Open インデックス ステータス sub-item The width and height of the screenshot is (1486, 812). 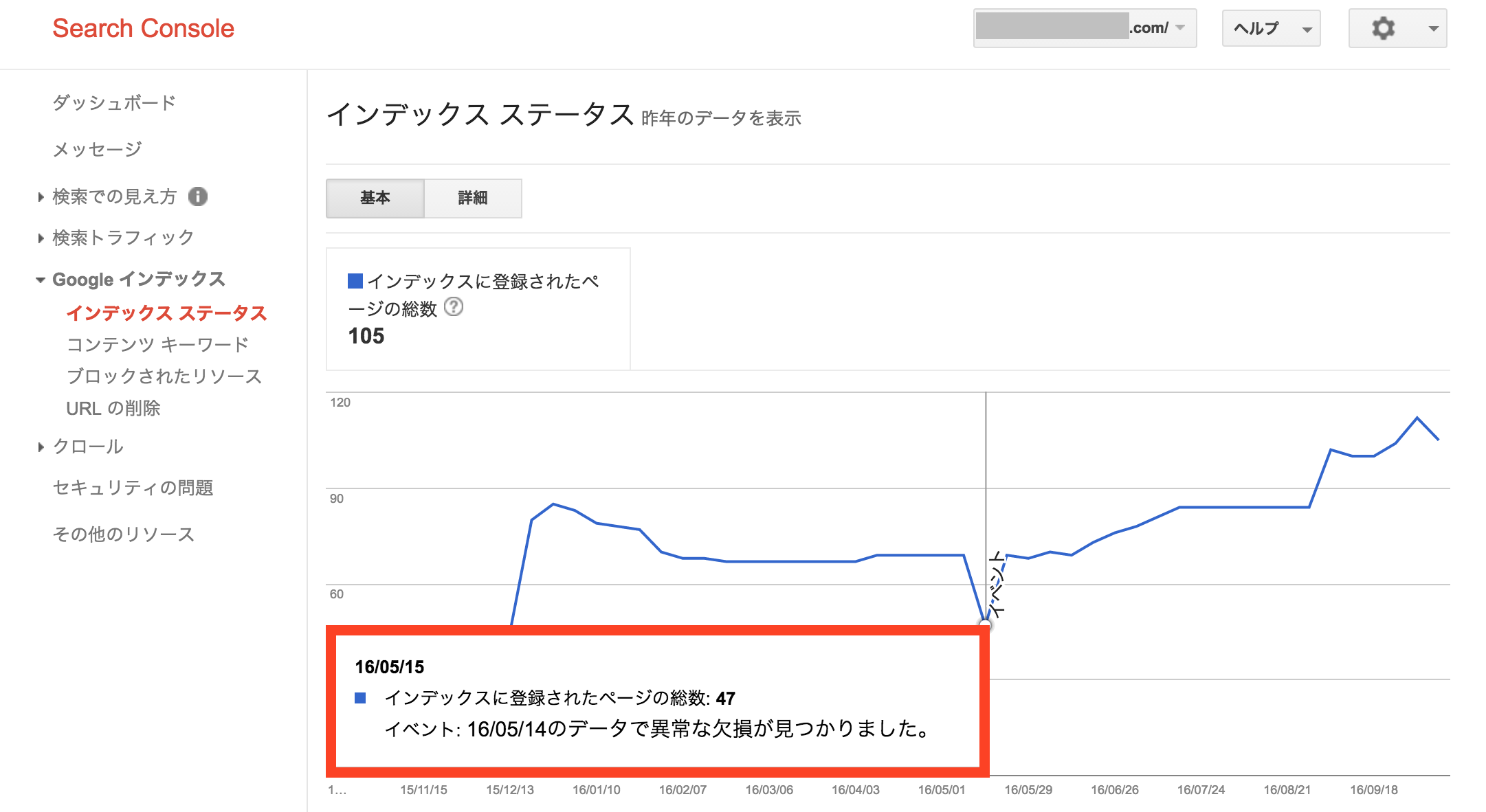[166, 313]
